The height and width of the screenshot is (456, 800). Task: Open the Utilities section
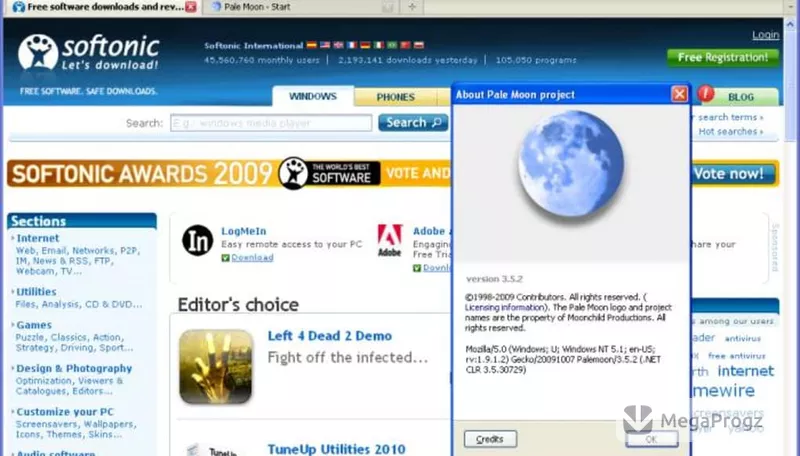36,292
